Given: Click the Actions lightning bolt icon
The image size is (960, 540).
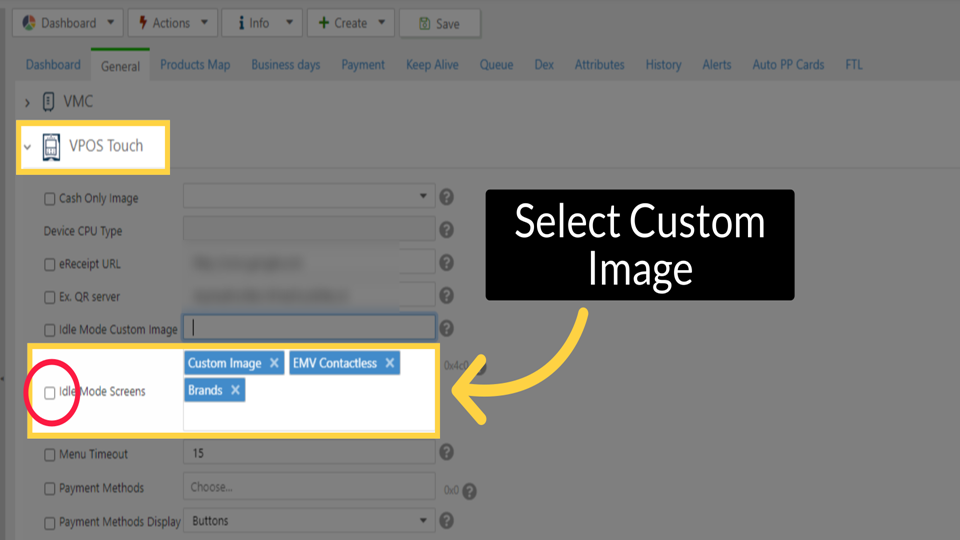Looking at the screenshot, I should pos(143,23).
